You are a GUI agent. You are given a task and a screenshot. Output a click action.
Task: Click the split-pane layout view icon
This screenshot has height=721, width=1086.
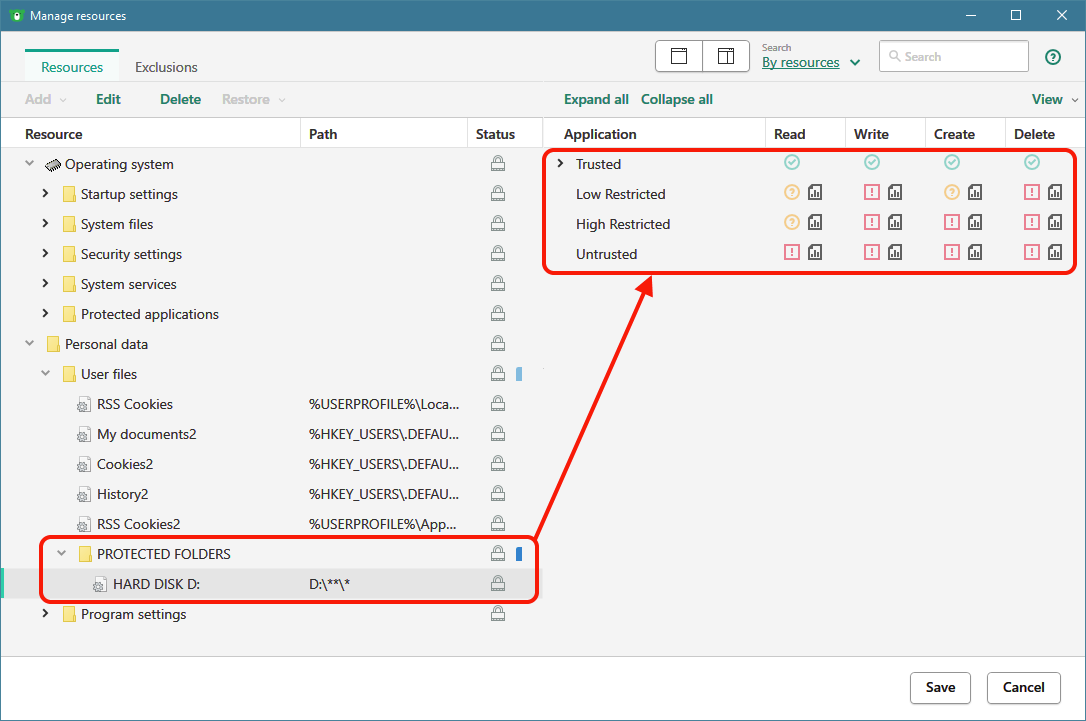coord(726,57)
